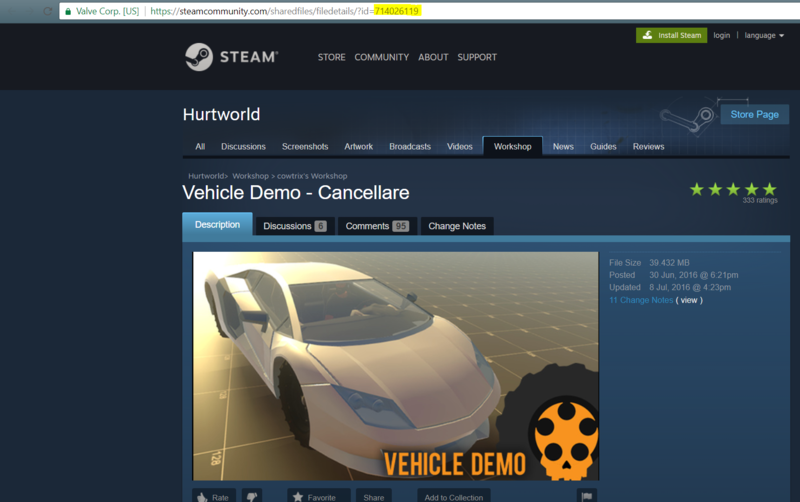
Task: Open the STORE menu
Action: pos(332,57)
